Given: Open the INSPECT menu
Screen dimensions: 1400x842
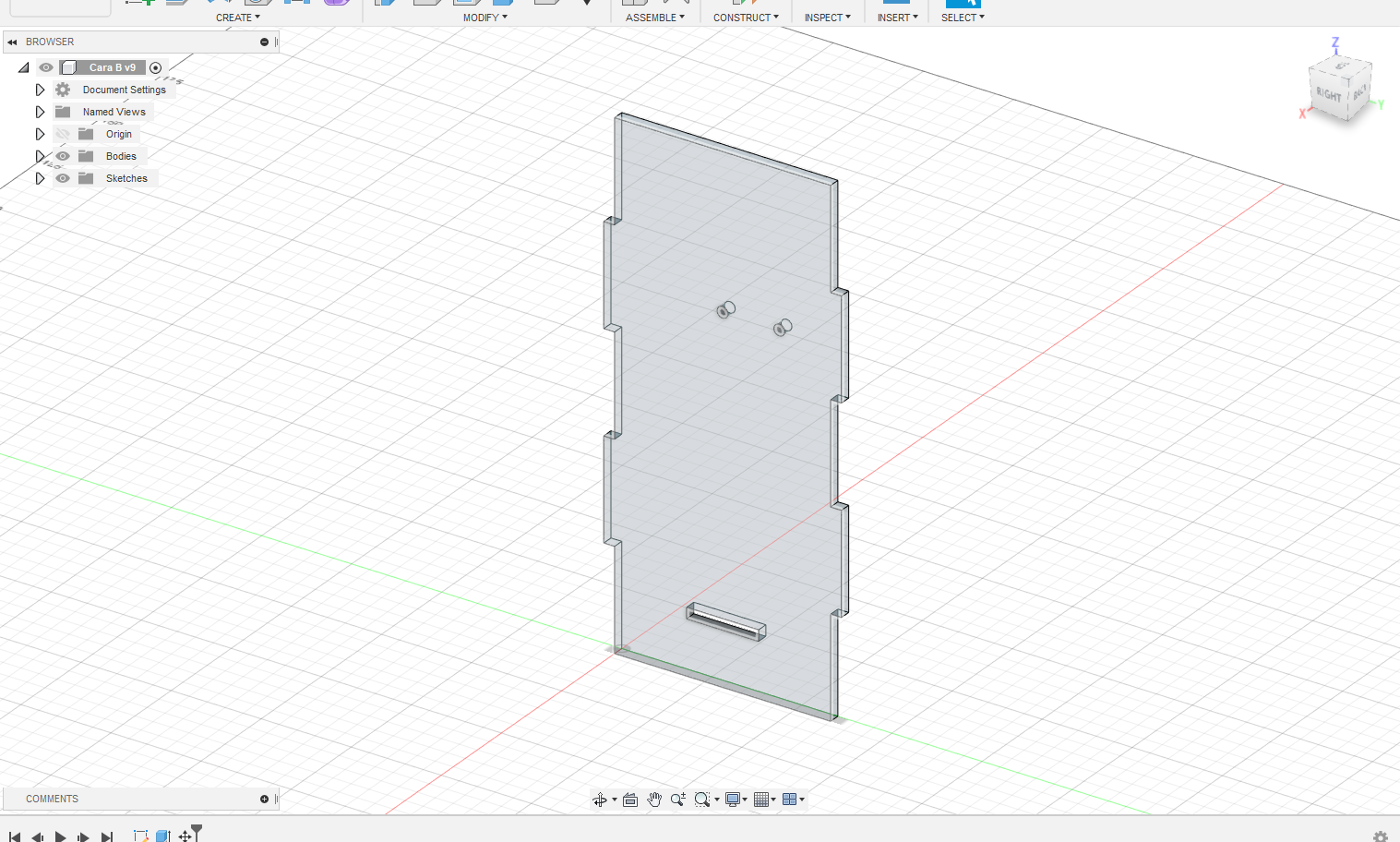Looking at the screenshot, I should (828, 18).
